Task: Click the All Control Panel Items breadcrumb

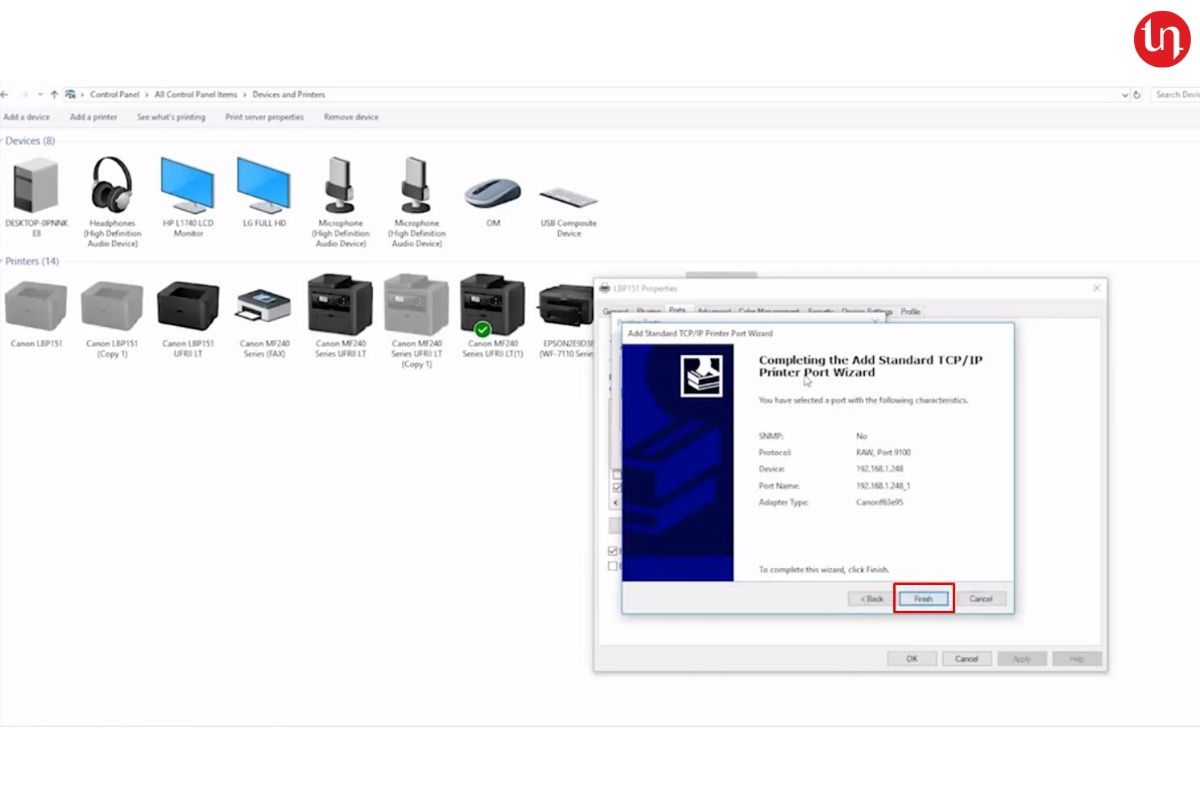Action: coord(196,94)
